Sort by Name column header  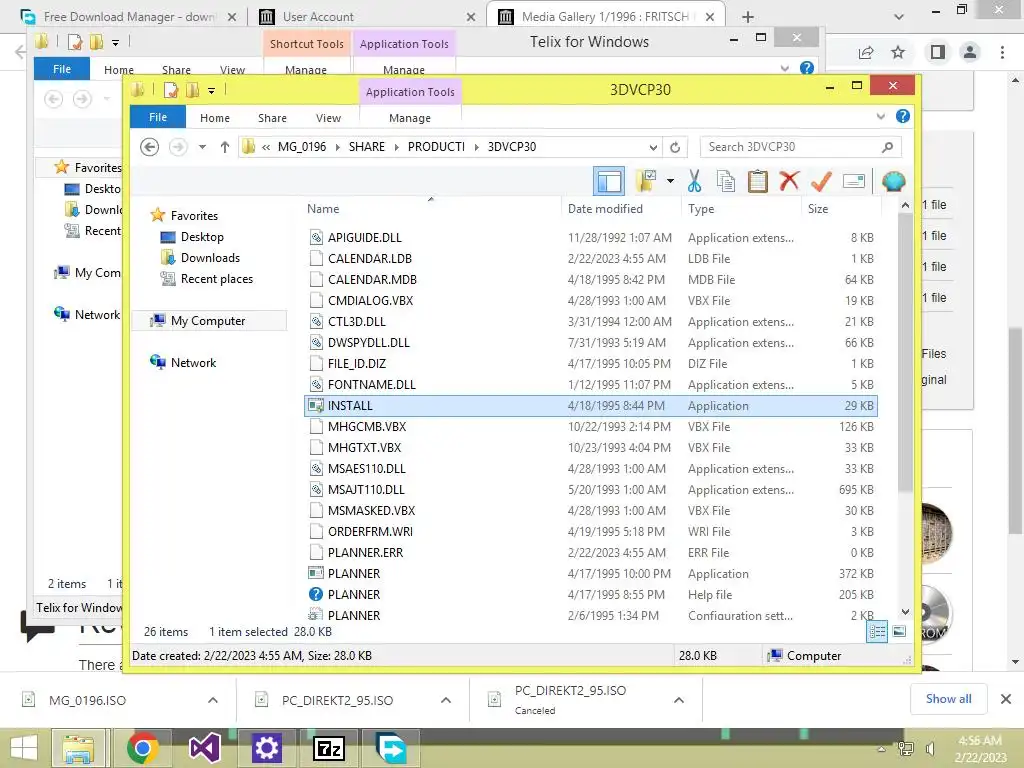click(x=323, y=208)
